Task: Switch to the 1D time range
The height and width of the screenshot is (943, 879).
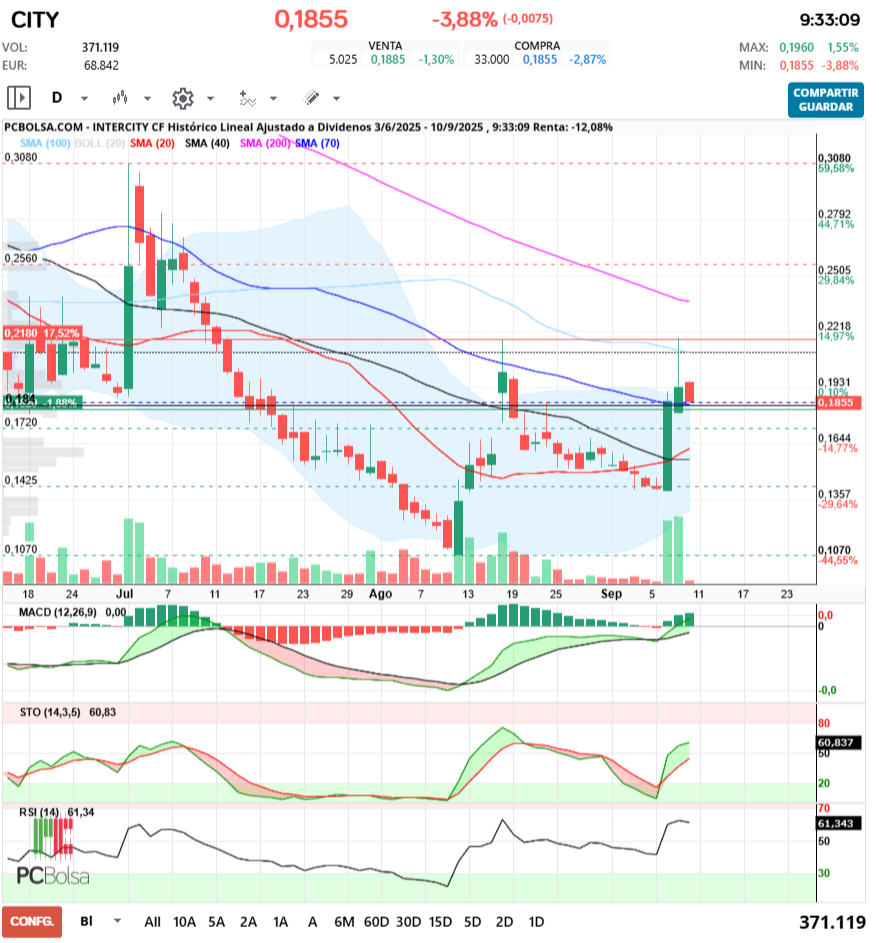Action: click(536, 922)
